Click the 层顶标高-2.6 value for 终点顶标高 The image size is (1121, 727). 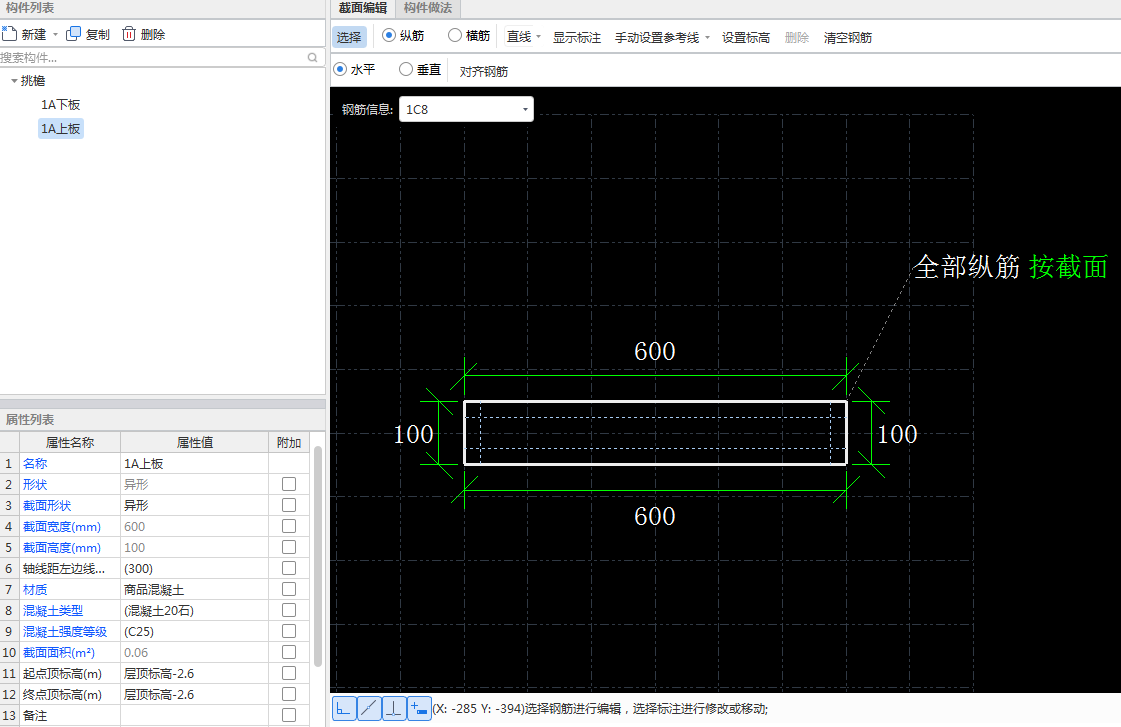click(x=194, y=695)
